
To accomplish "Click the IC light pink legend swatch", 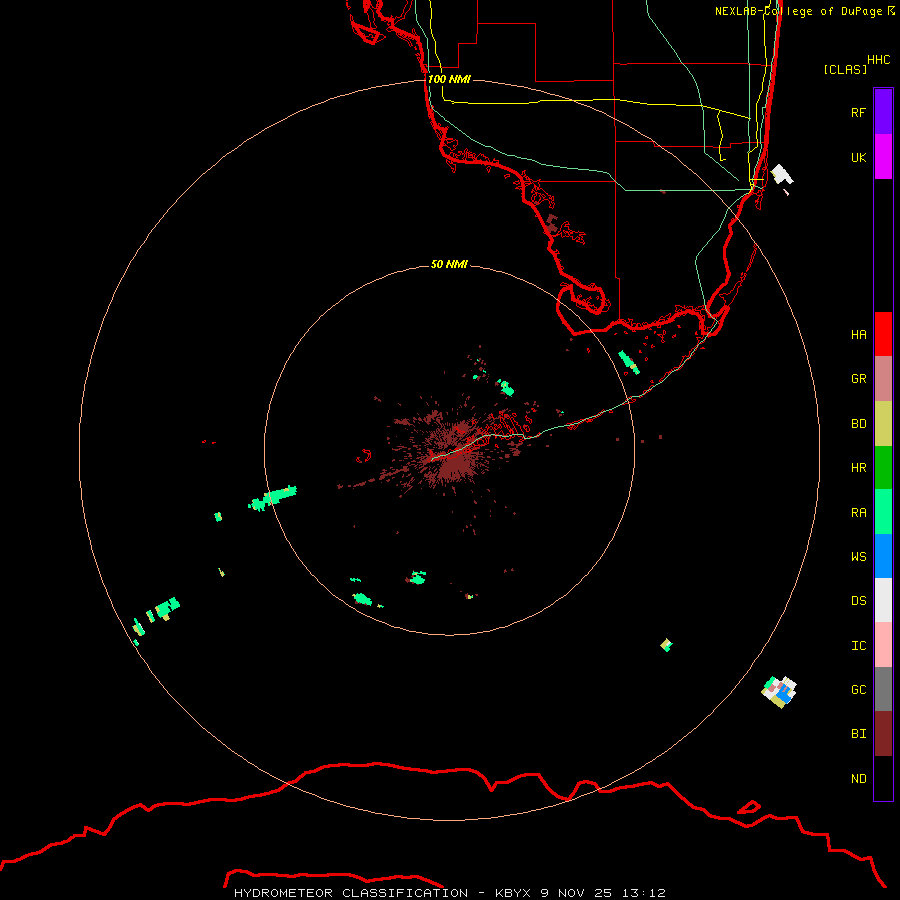I will click(883, 645).
